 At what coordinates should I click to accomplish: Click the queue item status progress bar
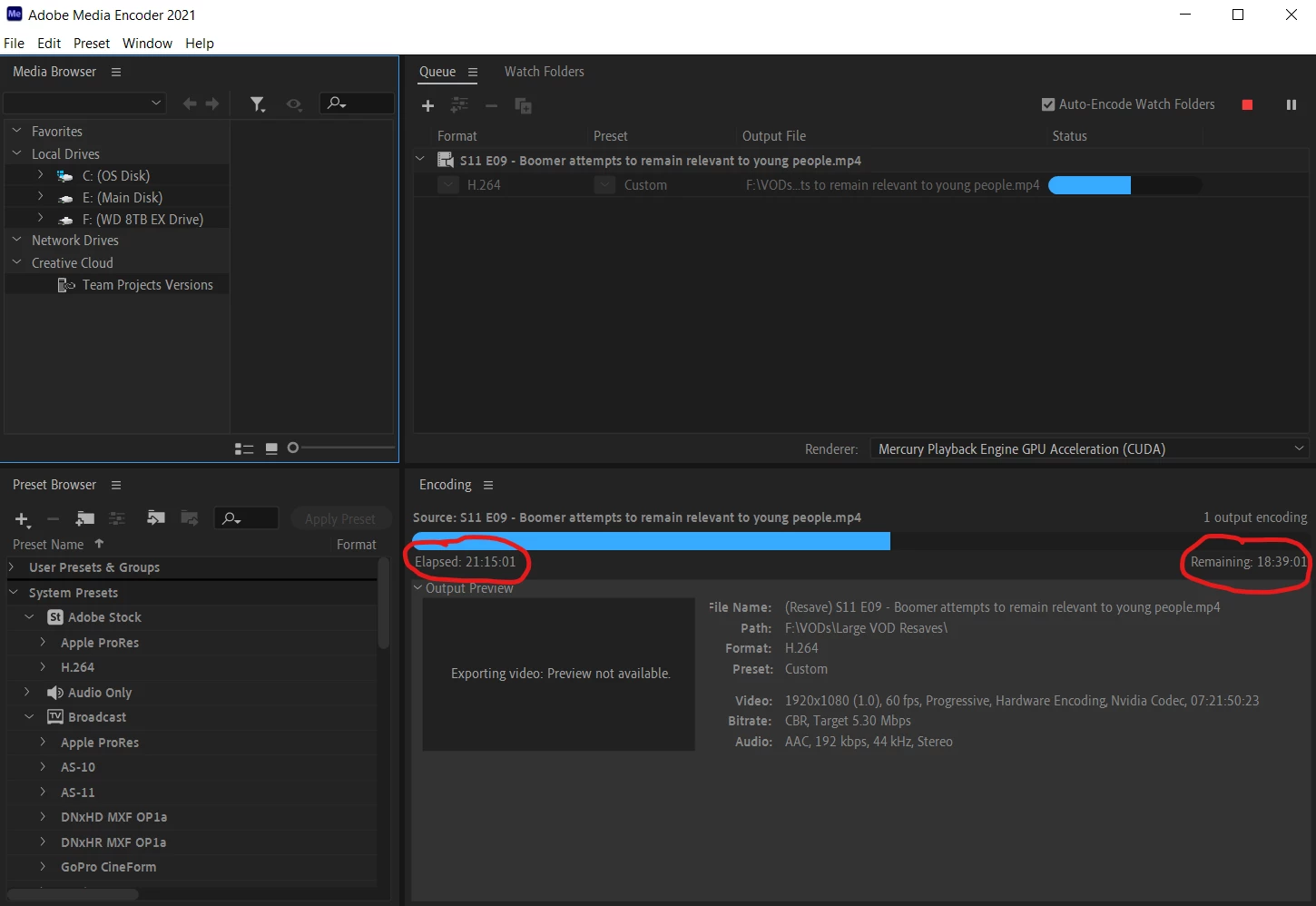(1124, 185)
